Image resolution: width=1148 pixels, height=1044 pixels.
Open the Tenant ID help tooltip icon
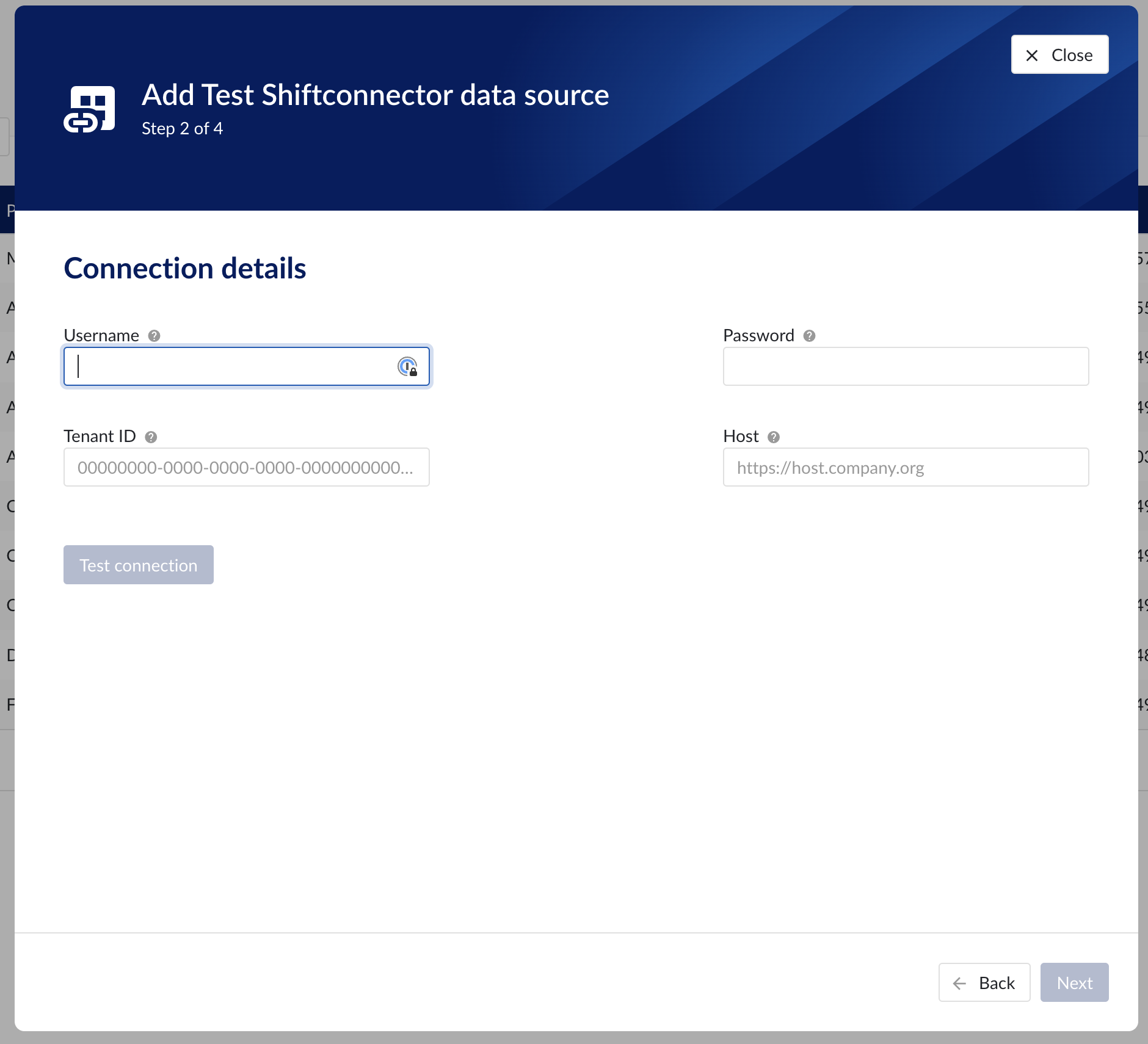(151, 437)
